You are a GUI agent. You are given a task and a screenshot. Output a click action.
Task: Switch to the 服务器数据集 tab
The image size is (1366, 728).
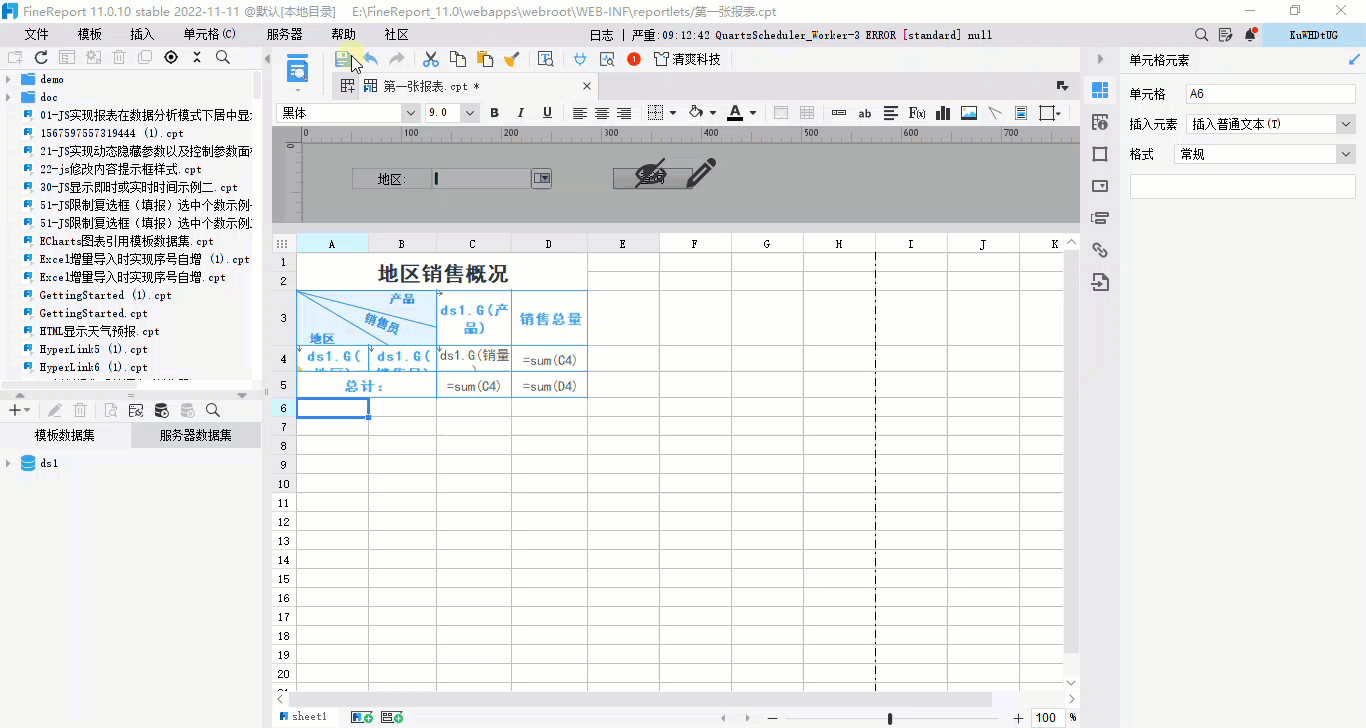pyautogui.click(x=196, y=435)
